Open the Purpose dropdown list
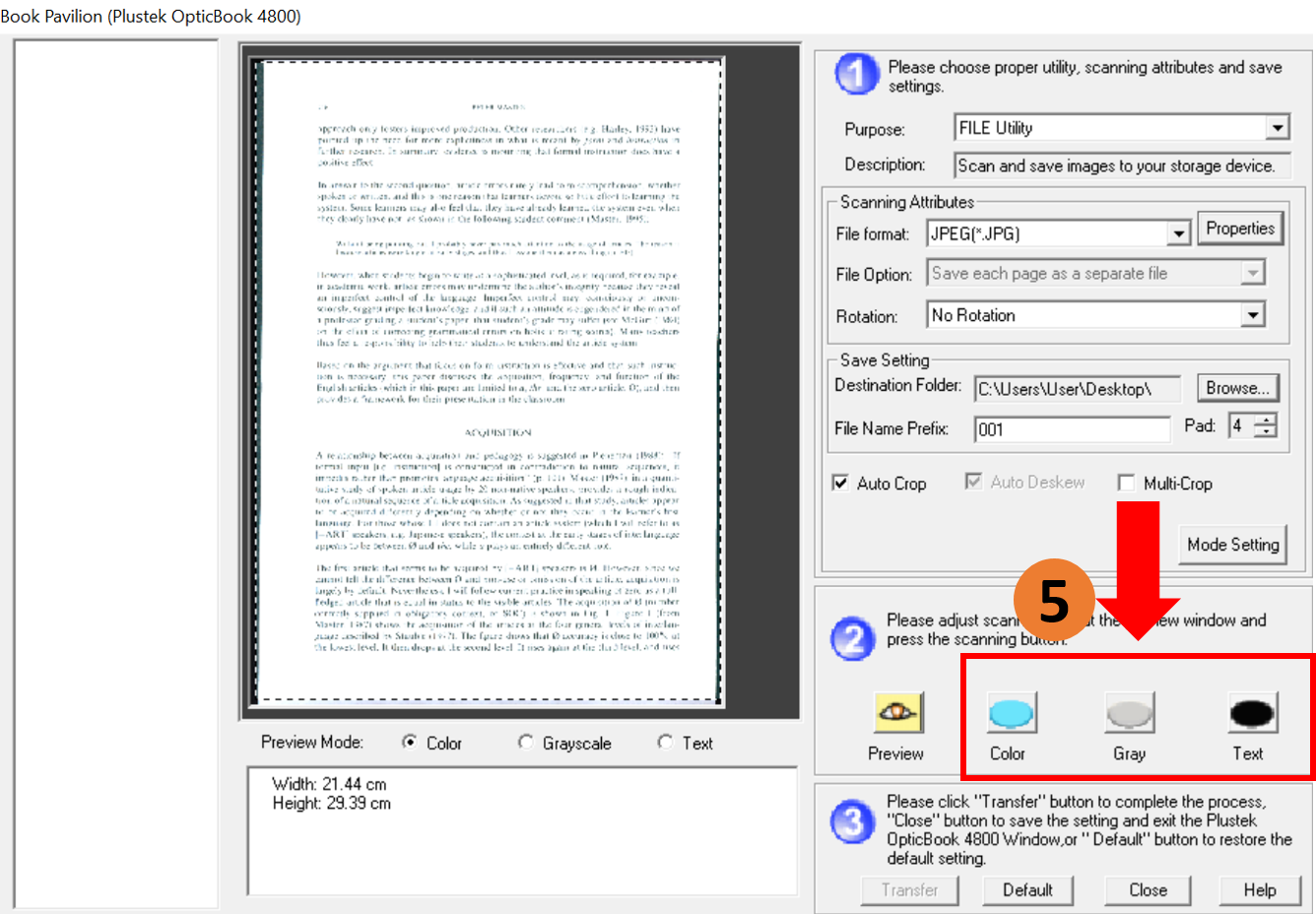 pyautogui.click(x=1277, y=128)
